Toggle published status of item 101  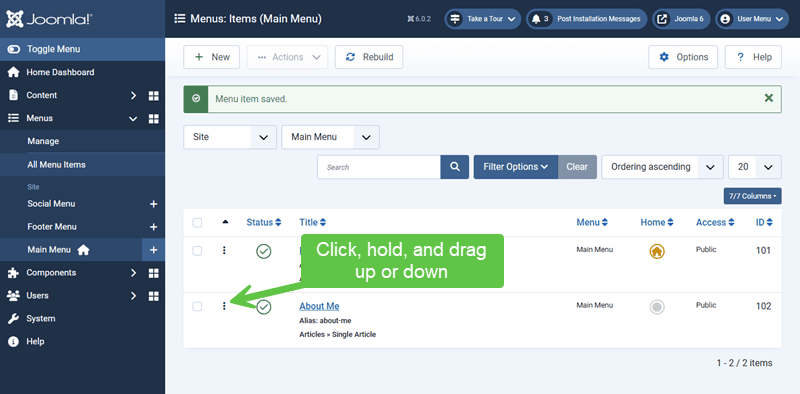[264, 251]
